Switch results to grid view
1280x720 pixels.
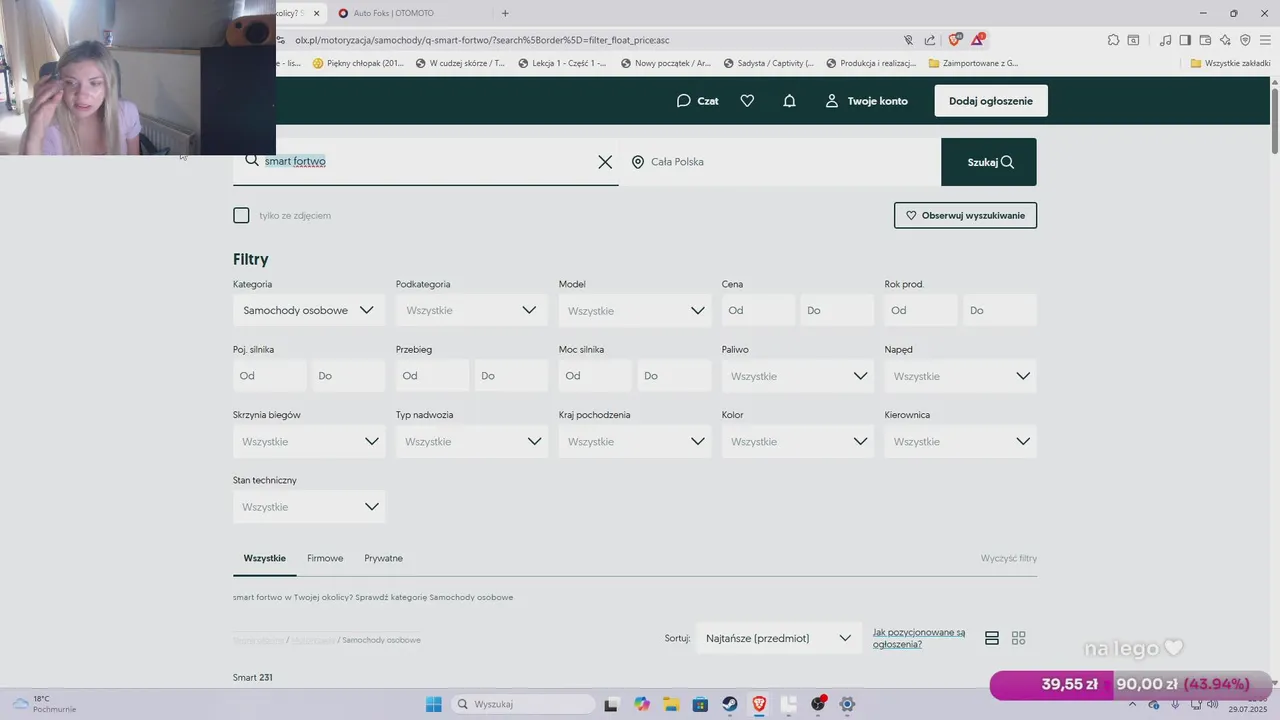click(x=1019, y=638)
